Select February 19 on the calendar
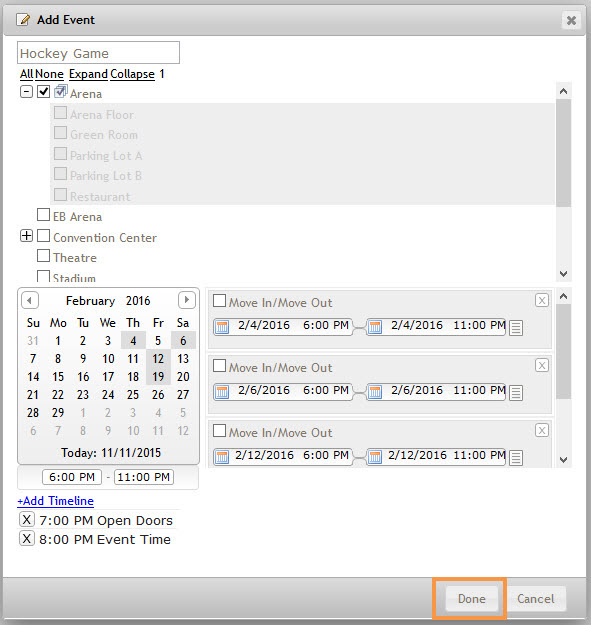This screenshot has height=625, width=591. pos(158,377)
